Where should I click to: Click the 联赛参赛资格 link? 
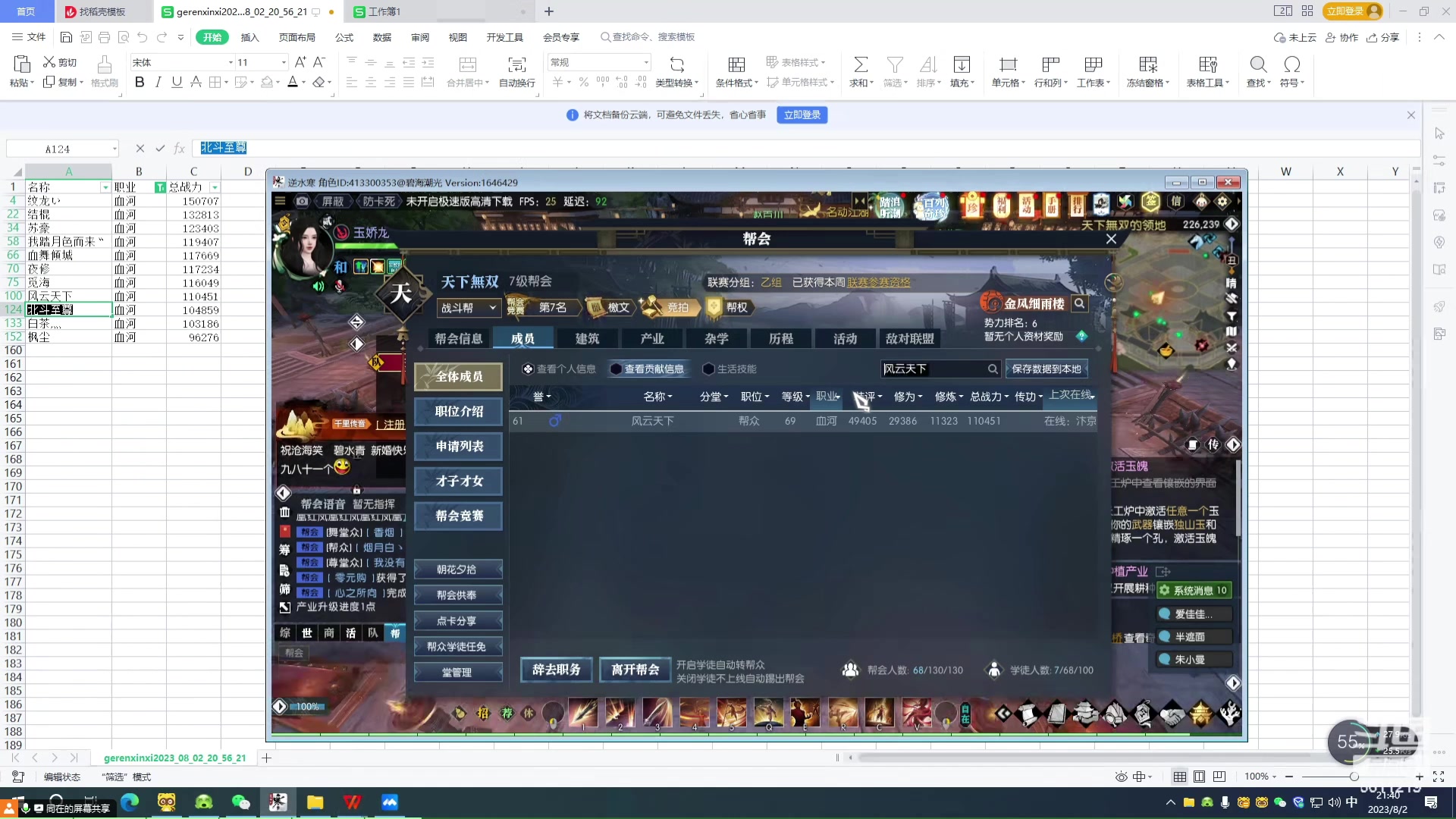click(x=878, y=283)
